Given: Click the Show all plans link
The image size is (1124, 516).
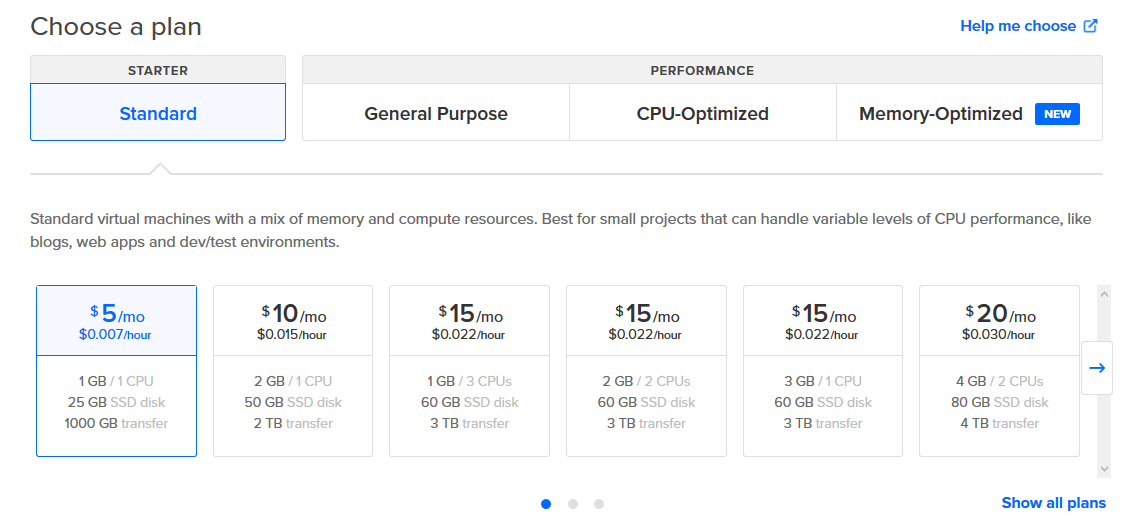Looking at the screenshot, I should pos(1053,503).
